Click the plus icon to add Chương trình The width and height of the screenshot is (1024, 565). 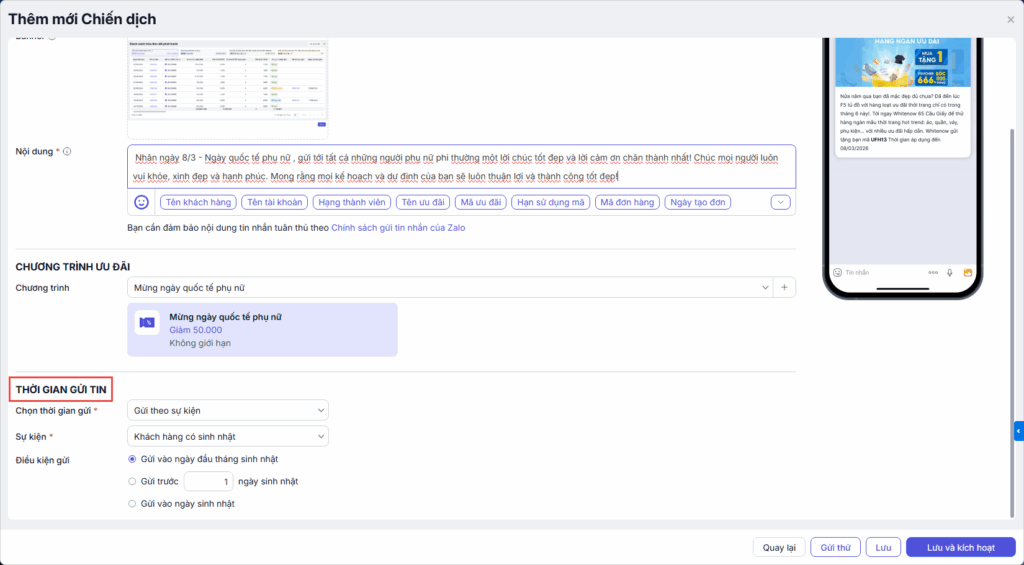pos(784,287)
